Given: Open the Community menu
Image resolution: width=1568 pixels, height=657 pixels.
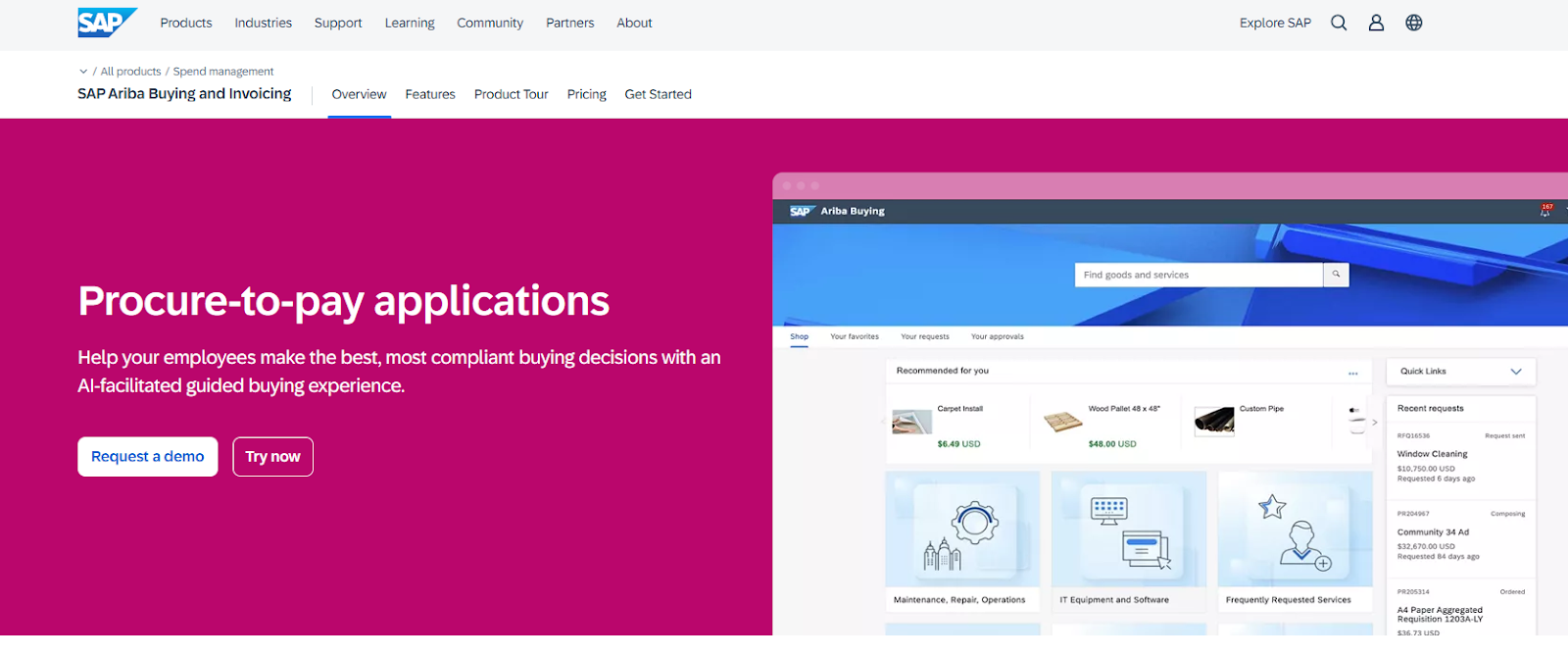Looking at the screenshot, I should point(490,23).
